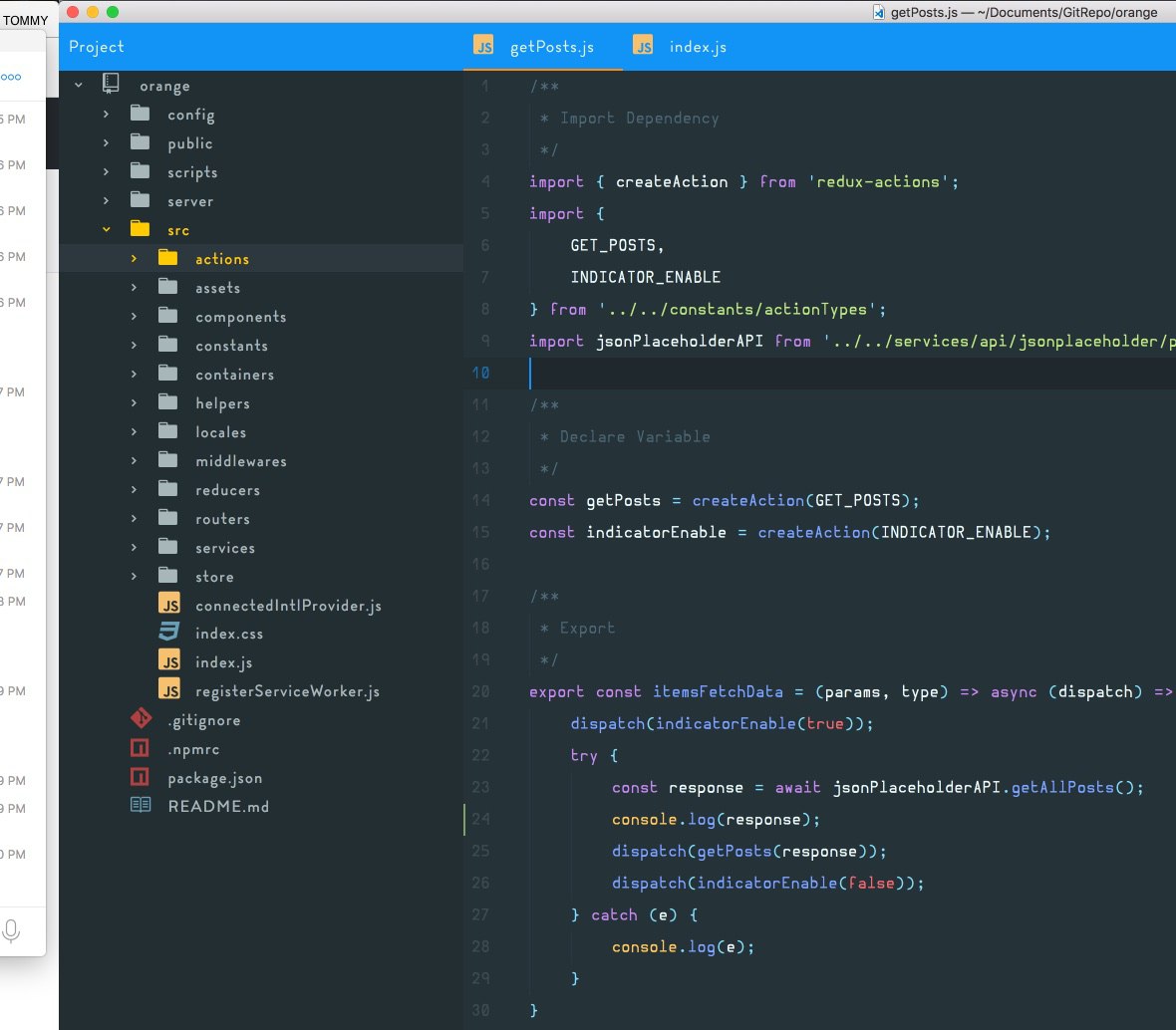Expand the components folder chevron
This screenshot has height=1030, width=1176.
pyautogui.click(x=134, y=317)
